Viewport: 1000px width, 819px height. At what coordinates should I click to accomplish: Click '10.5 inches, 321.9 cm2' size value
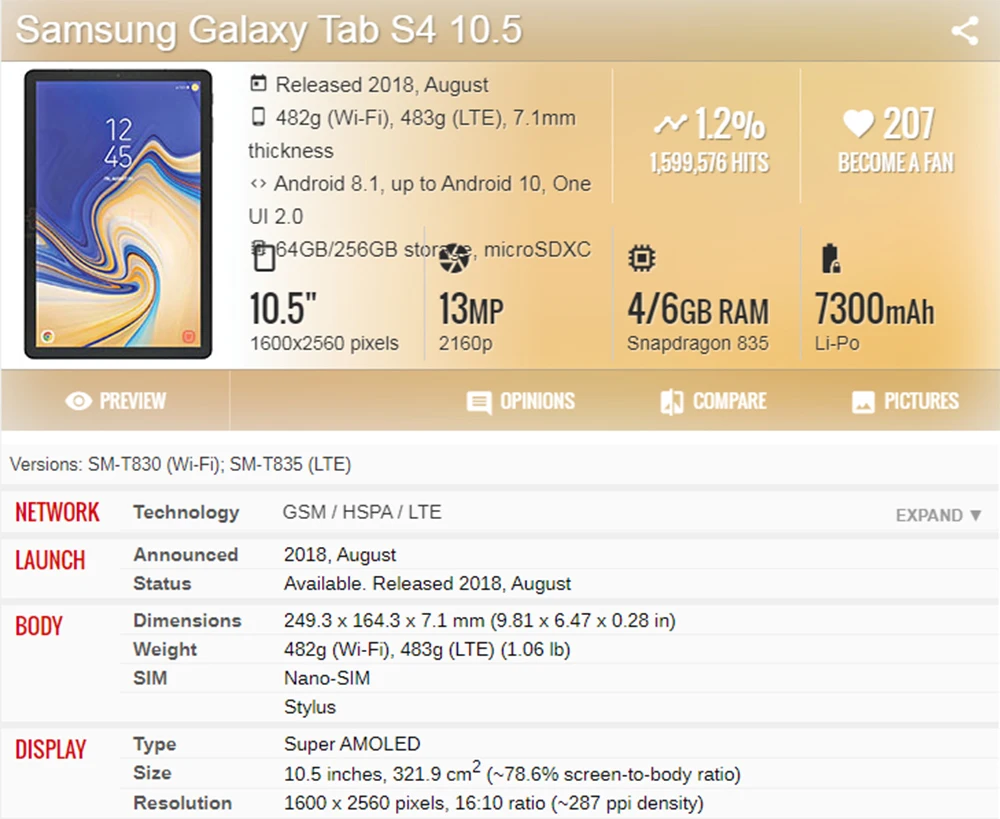(512, 772)
